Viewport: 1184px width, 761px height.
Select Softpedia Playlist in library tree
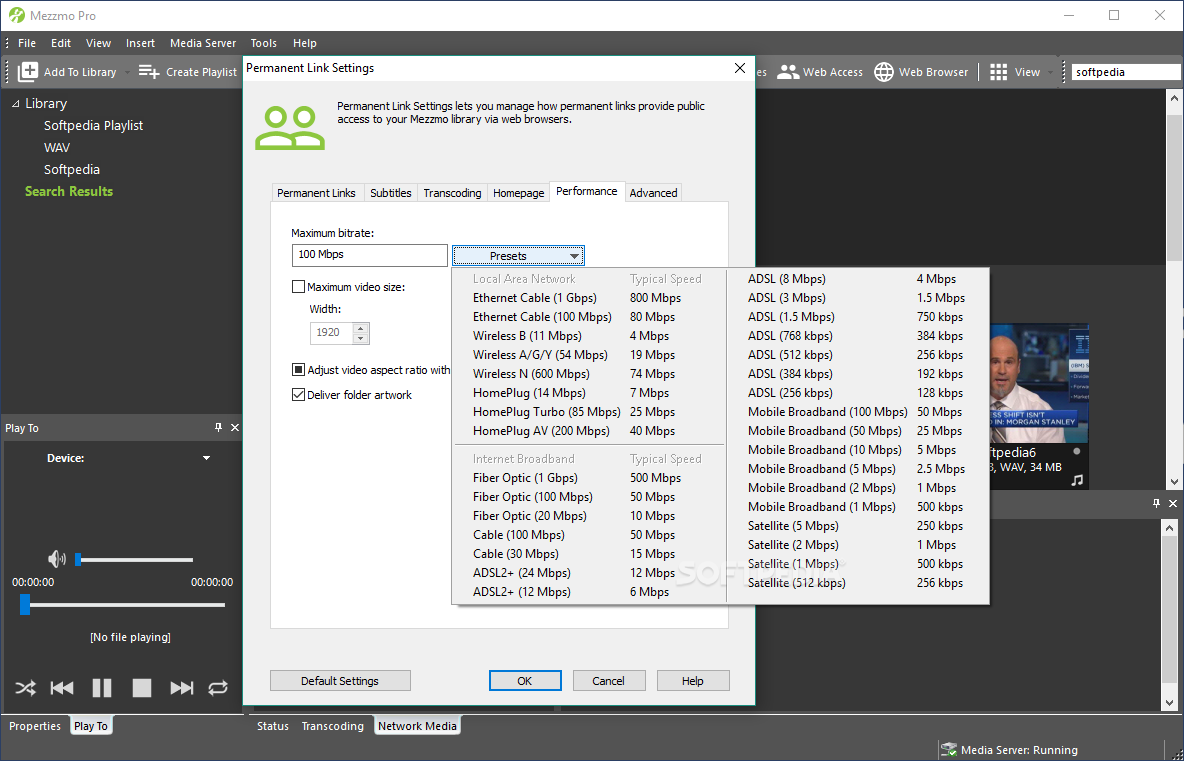click(x=93, y=125)
